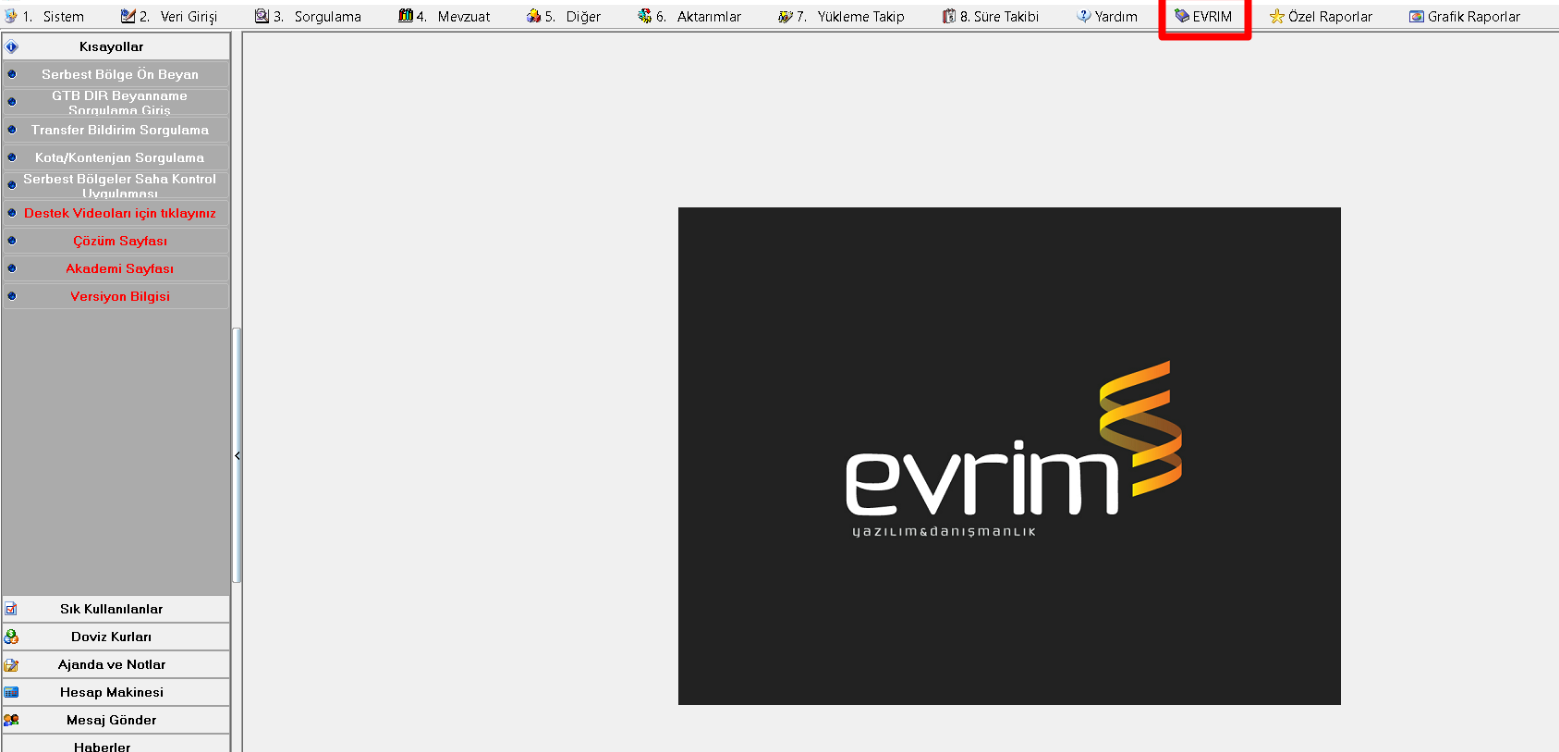Open the Grafik Raporlar menu

(1465, 16)
